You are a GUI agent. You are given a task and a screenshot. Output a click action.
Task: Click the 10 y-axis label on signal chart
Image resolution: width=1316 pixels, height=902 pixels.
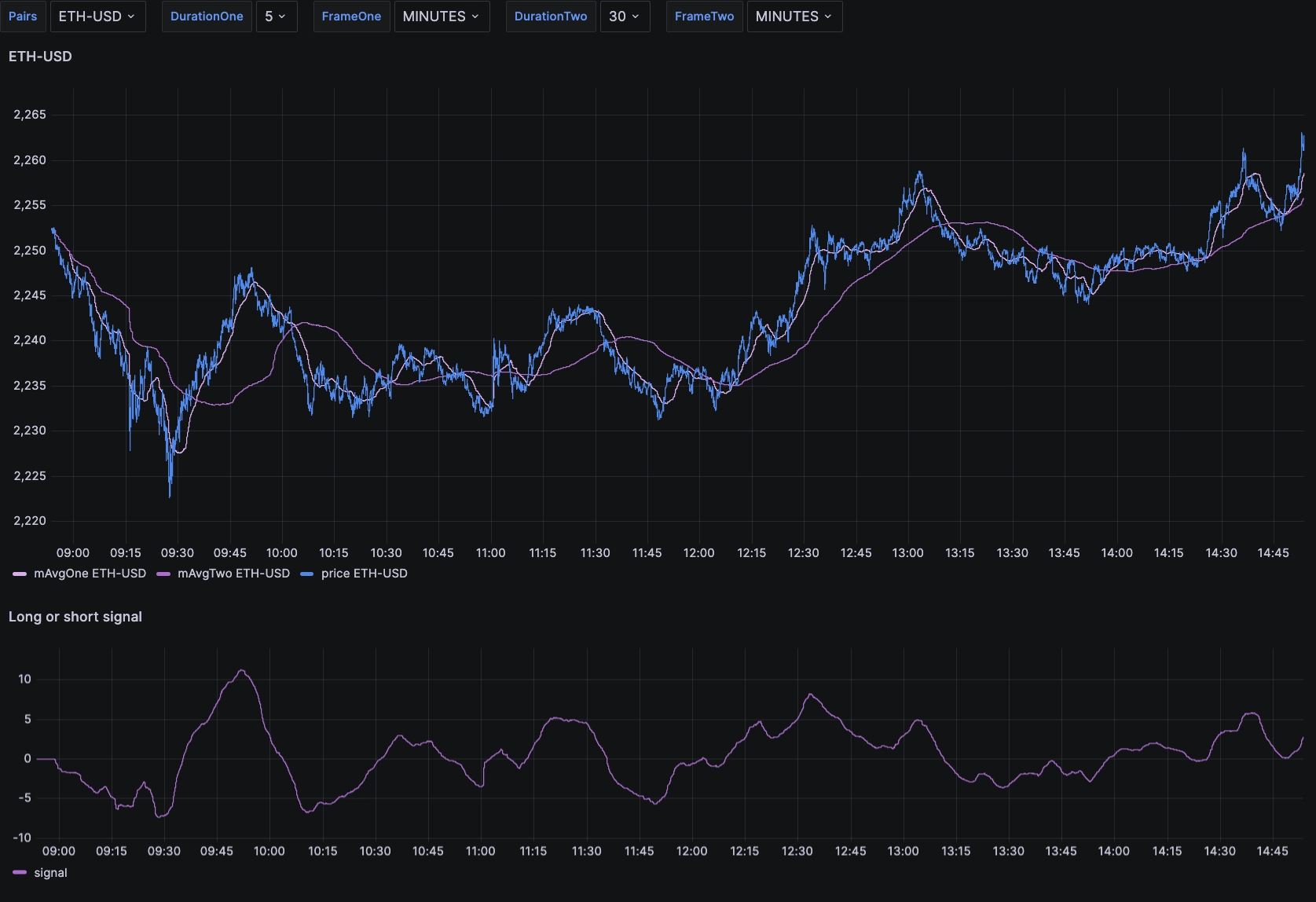click(x=24, y=680)
